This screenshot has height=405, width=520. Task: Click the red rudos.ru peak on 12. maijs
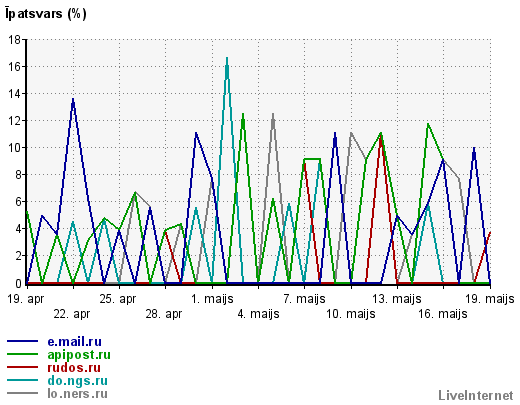[x=380, y=136]
